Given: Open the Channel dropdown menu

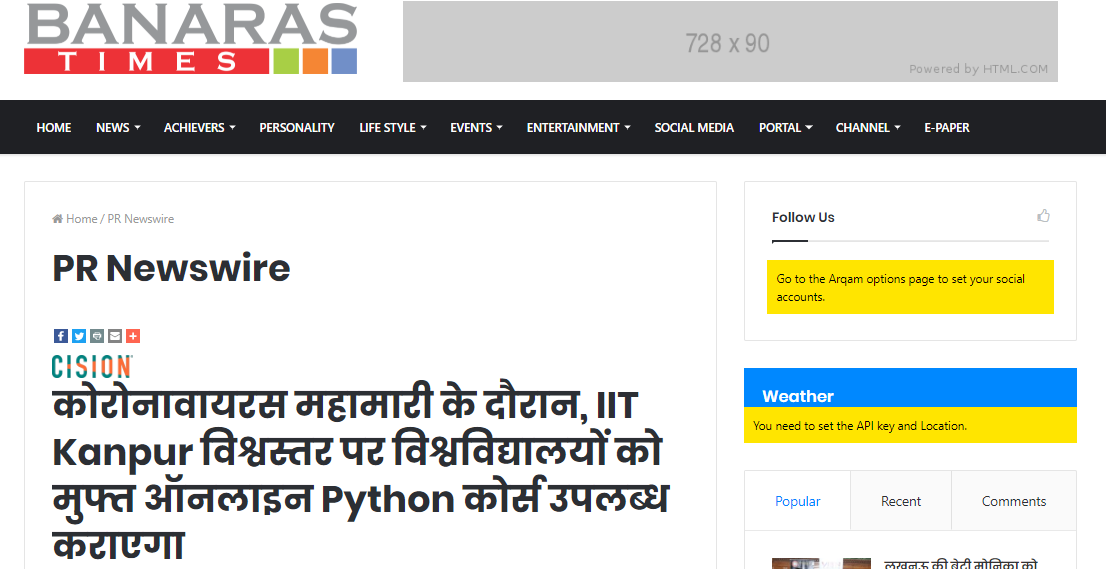Looking at the screenshot, I should coord(867,128).
